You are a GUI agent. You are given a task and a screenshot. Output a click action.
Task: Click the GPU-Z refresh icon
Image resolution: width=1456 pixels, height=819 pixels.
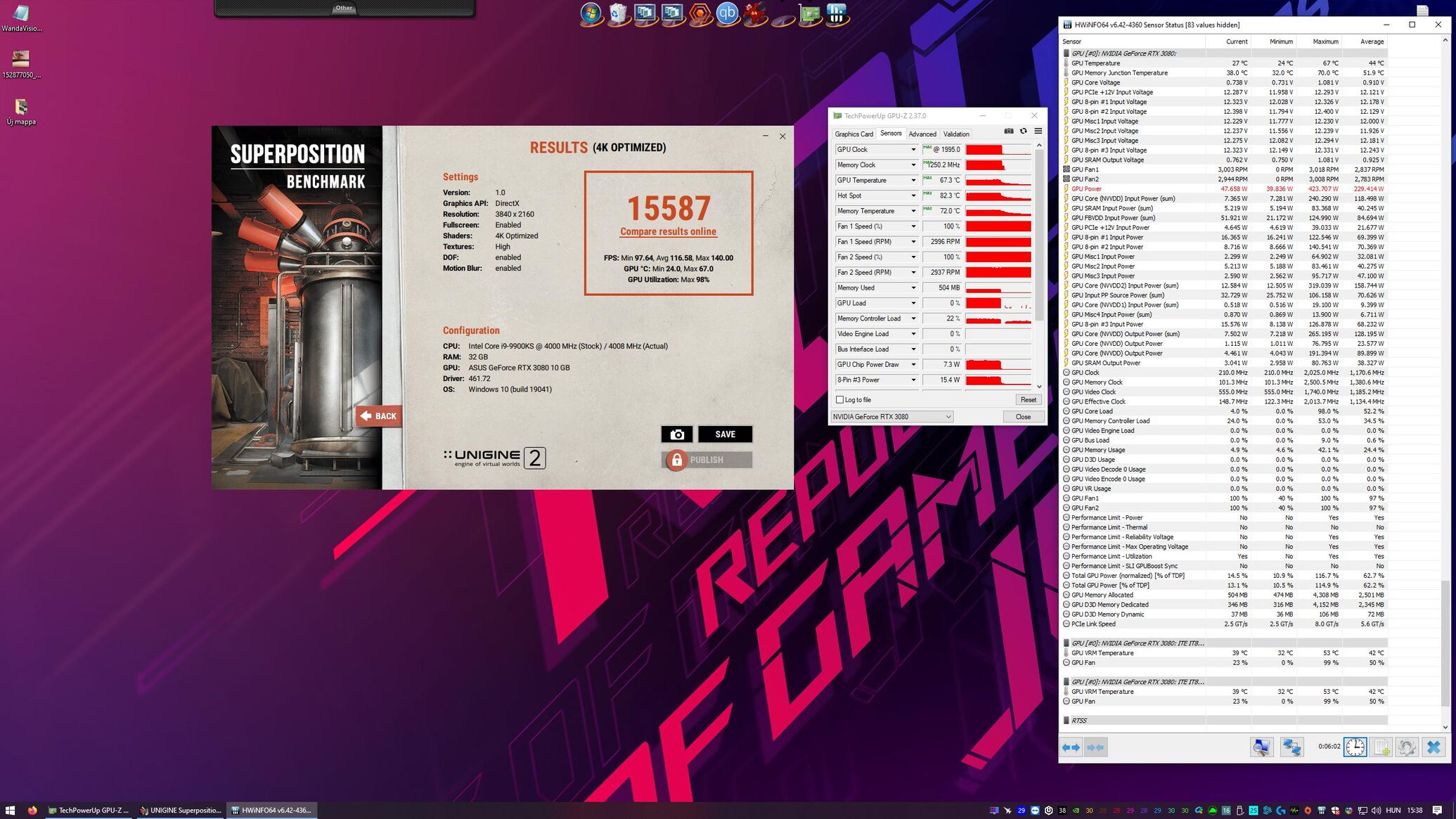[1024, 131]
